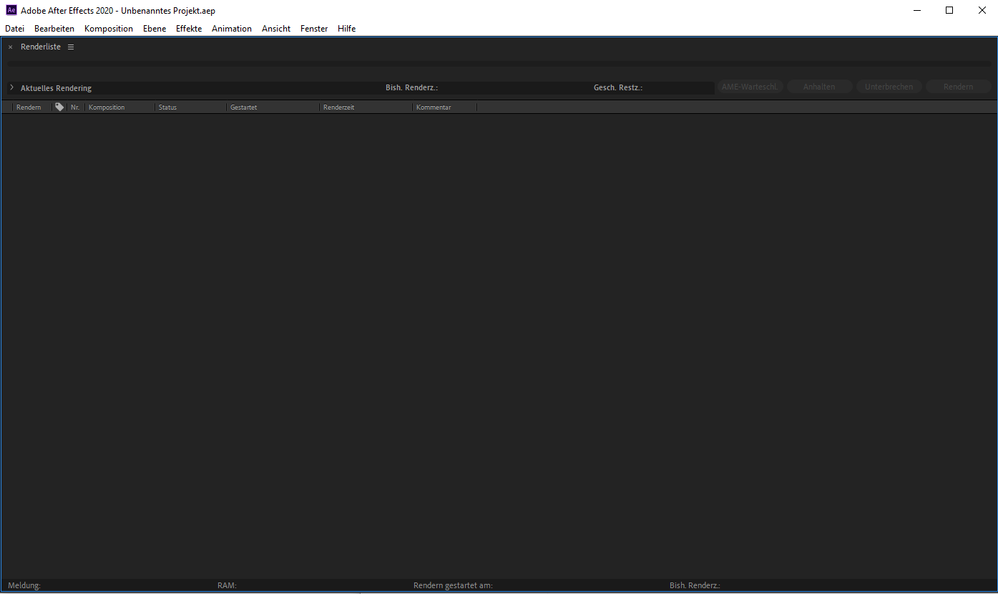Click the render progress bar

click(499, 64)
